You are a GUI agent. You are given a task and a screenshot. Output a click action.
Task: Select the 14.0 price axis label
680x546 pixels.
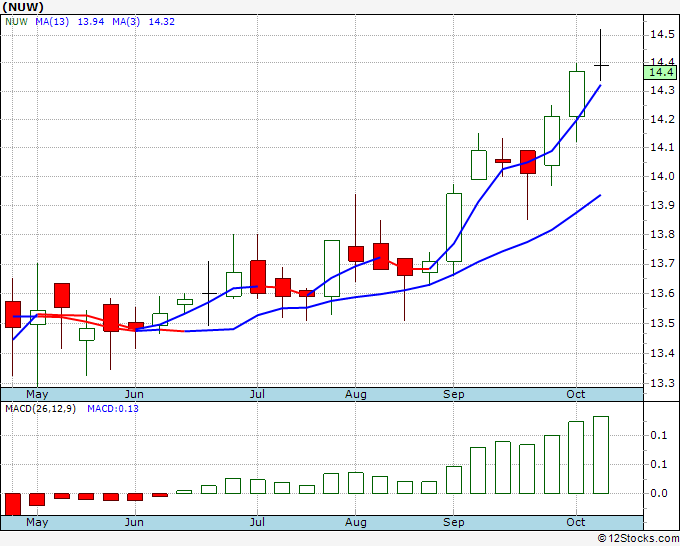[x=662, y=176]
